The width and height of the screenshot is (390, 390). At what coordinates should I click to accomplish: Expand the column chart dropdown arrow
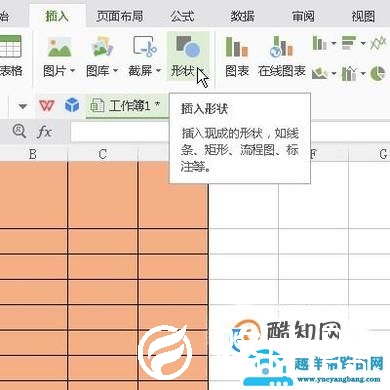point(334,43)
